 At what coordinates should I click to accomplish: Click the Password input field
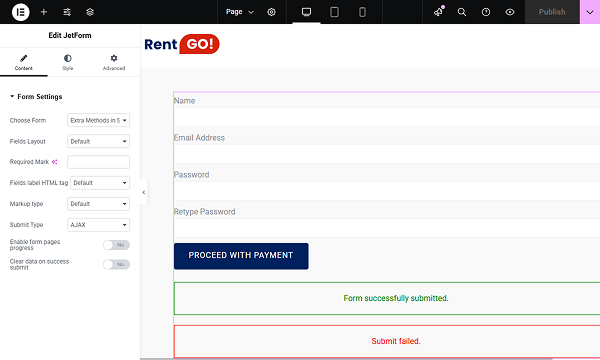(386, 191)
